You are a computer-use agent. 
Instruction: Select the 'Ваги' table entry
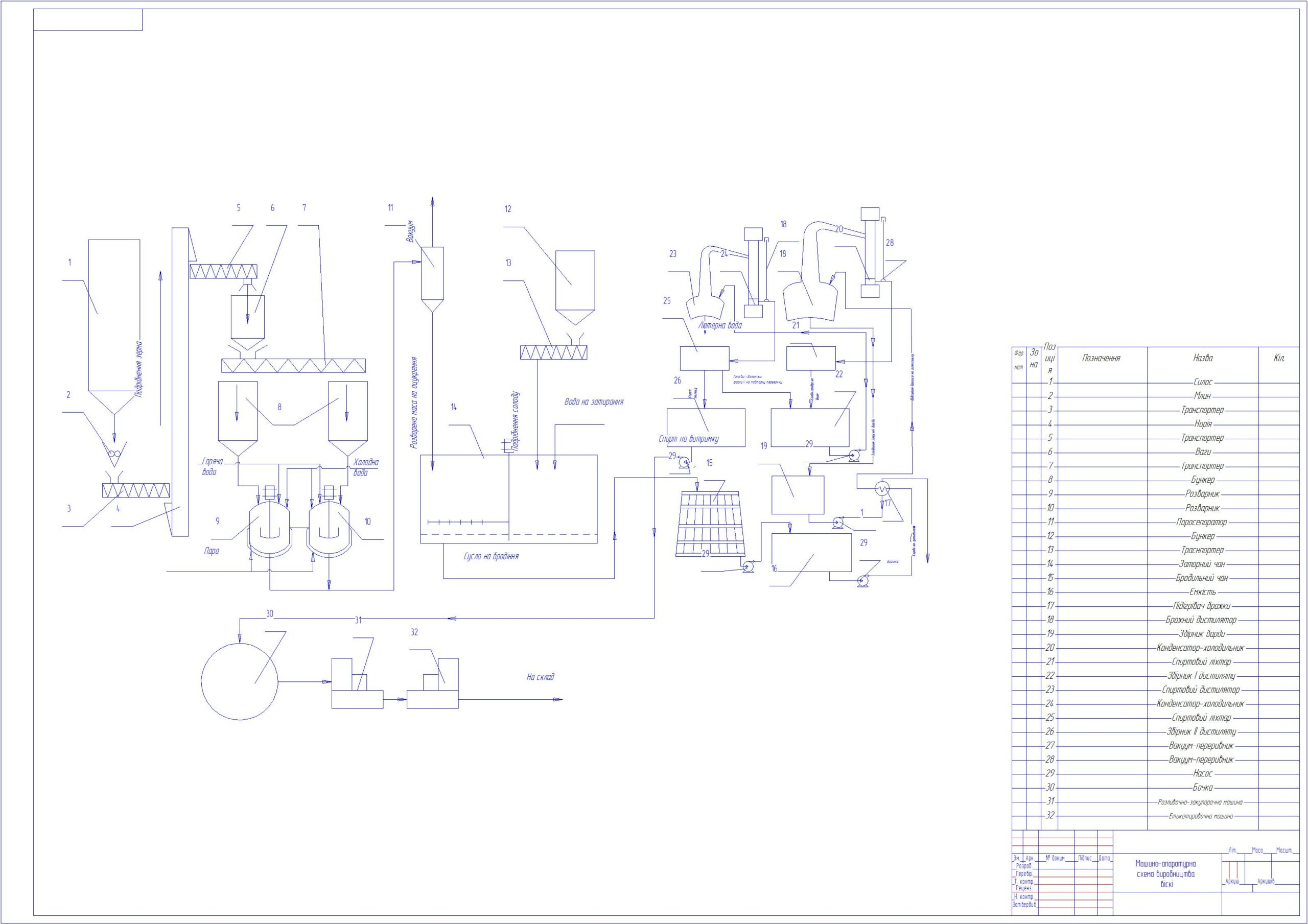1203,452
